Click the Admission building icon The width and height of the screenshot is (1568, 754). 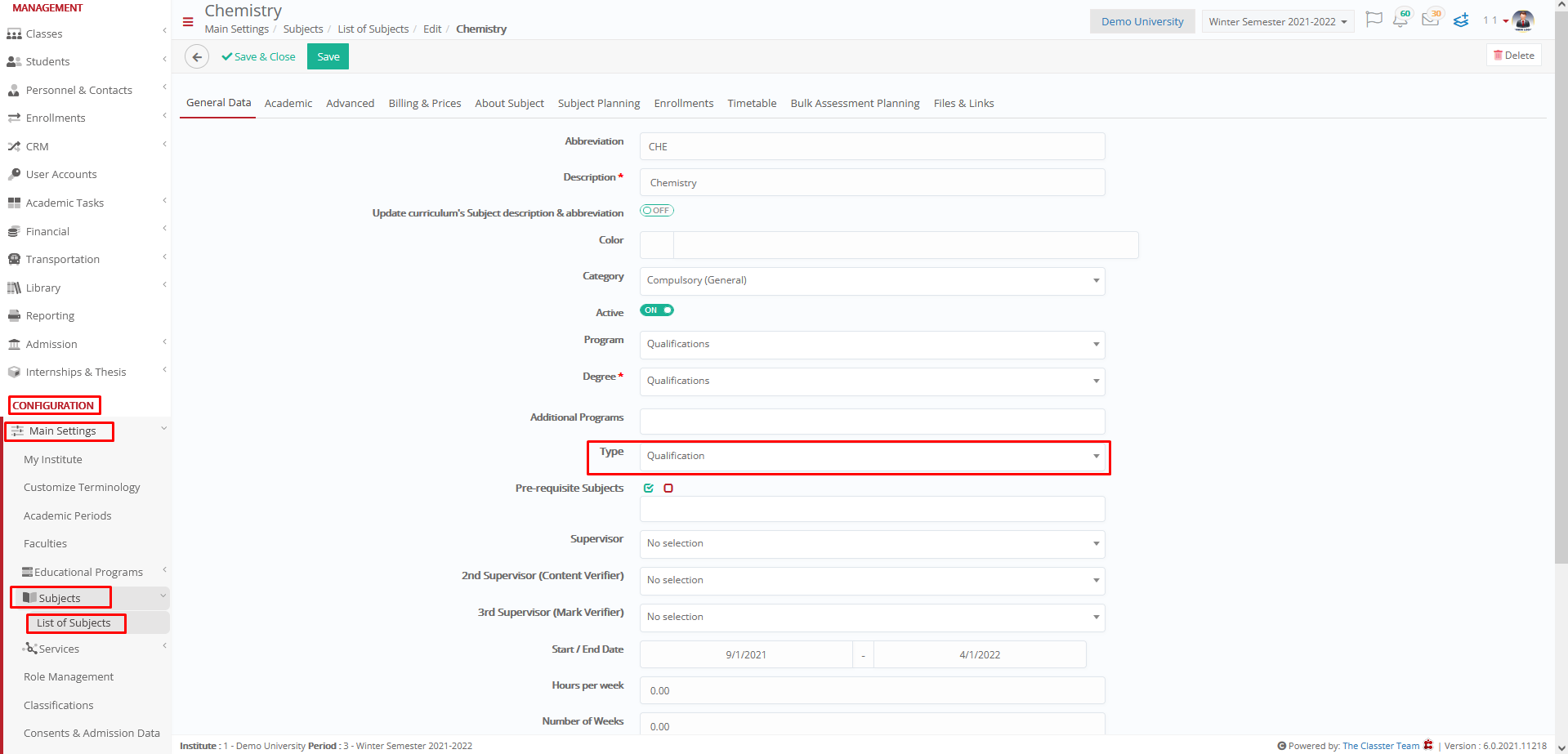point(14,345)
